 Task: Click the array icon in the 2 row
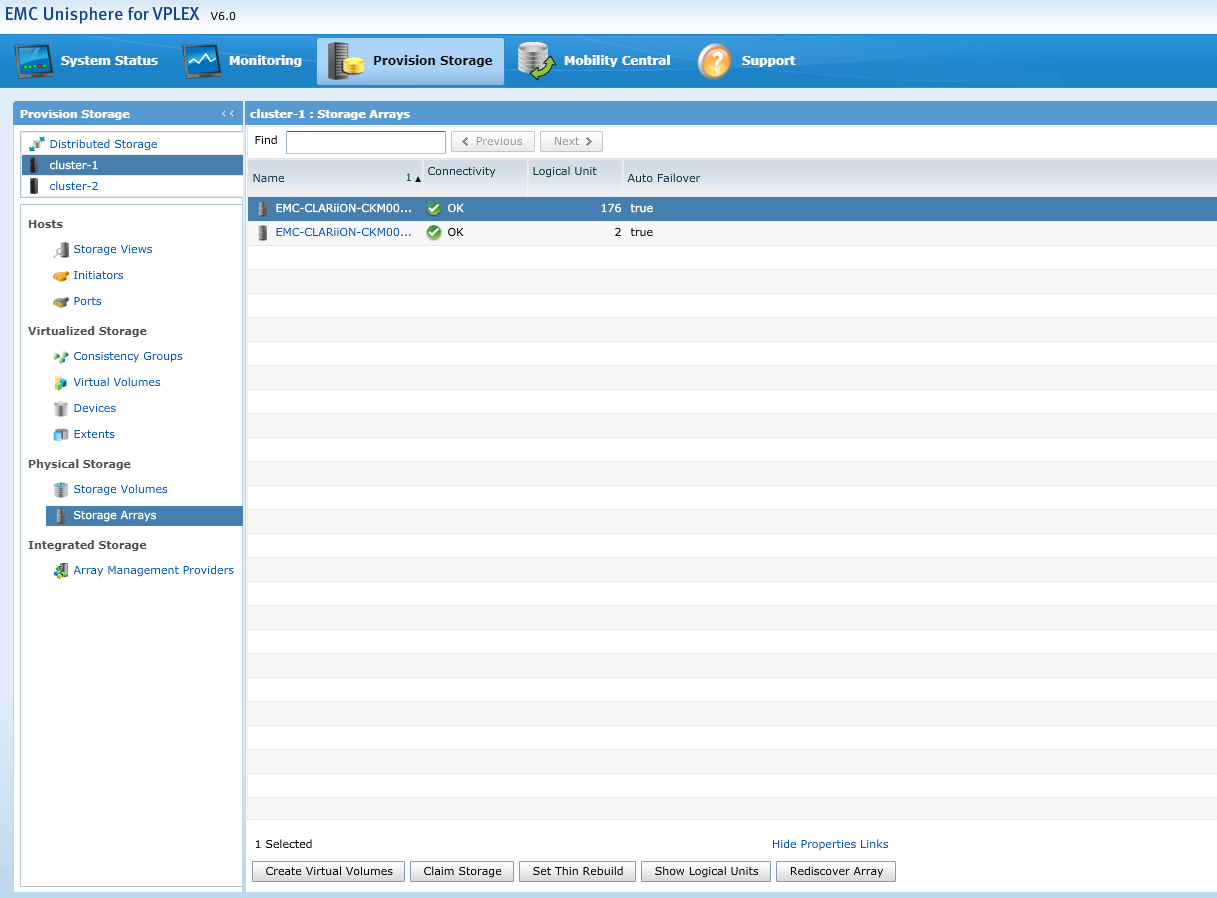263,232
